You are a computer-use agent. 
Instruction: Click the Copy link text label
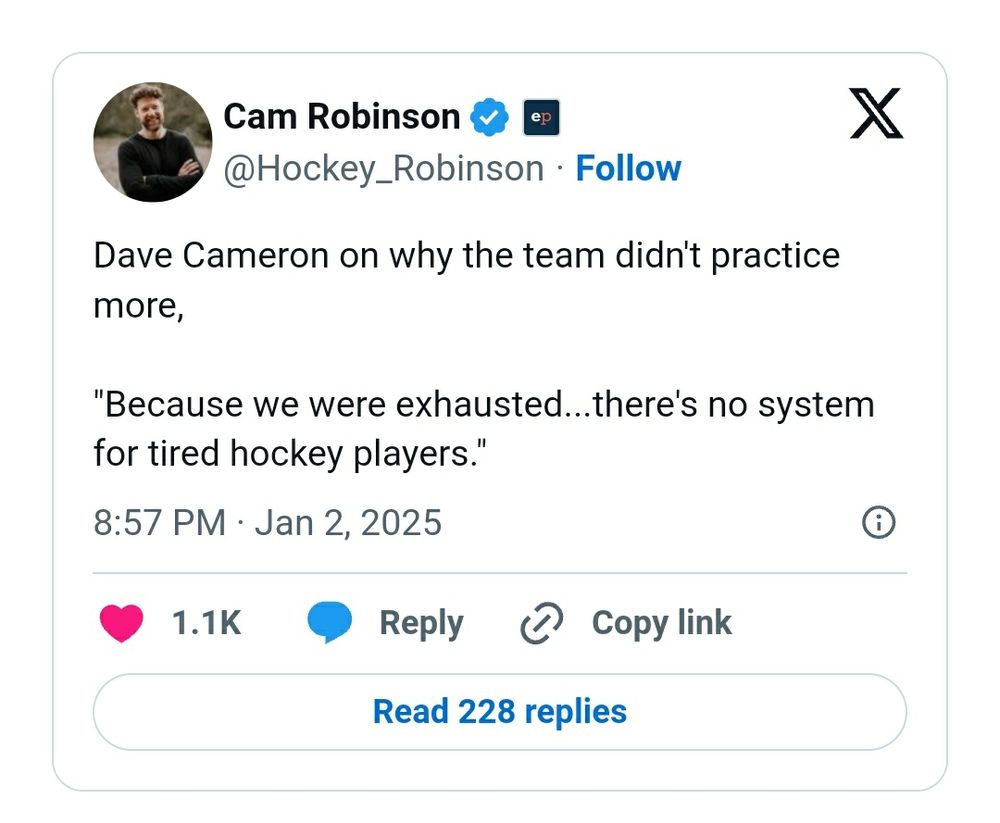(661, 623)
